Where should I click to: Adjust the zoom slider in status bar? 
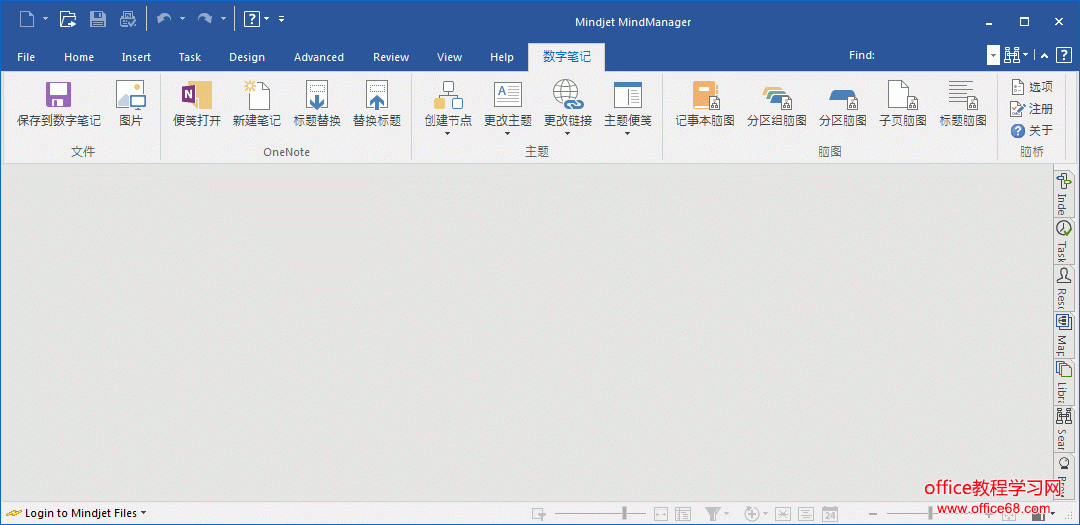tap(930, 513)
